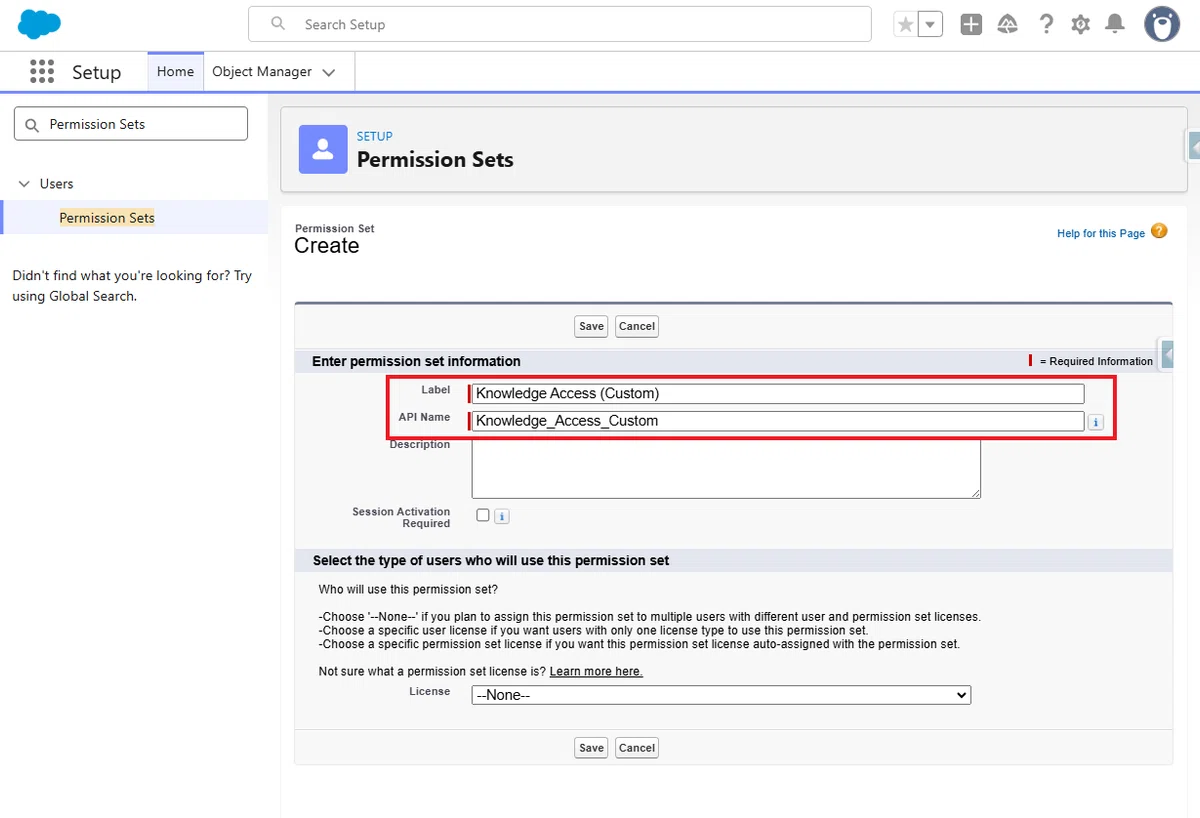Expand the favorites list dropdown arrow
Image resolution: width=1200 pixels, height=818 pixels.
pyautogui.click(x=931, y=25)
